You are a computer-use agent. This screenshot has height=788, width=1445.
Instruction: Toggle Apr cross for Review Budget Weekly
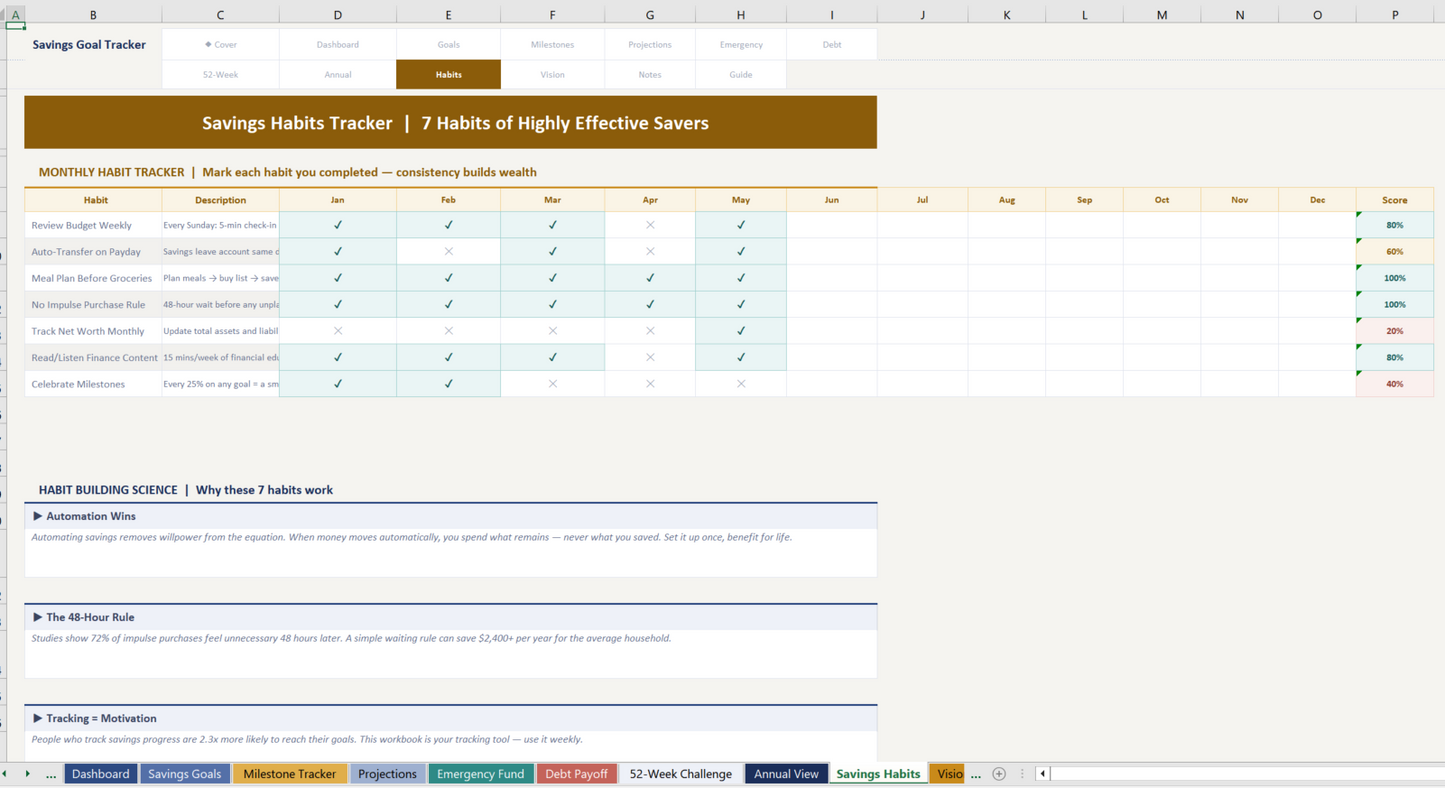[x=650, y=225]
